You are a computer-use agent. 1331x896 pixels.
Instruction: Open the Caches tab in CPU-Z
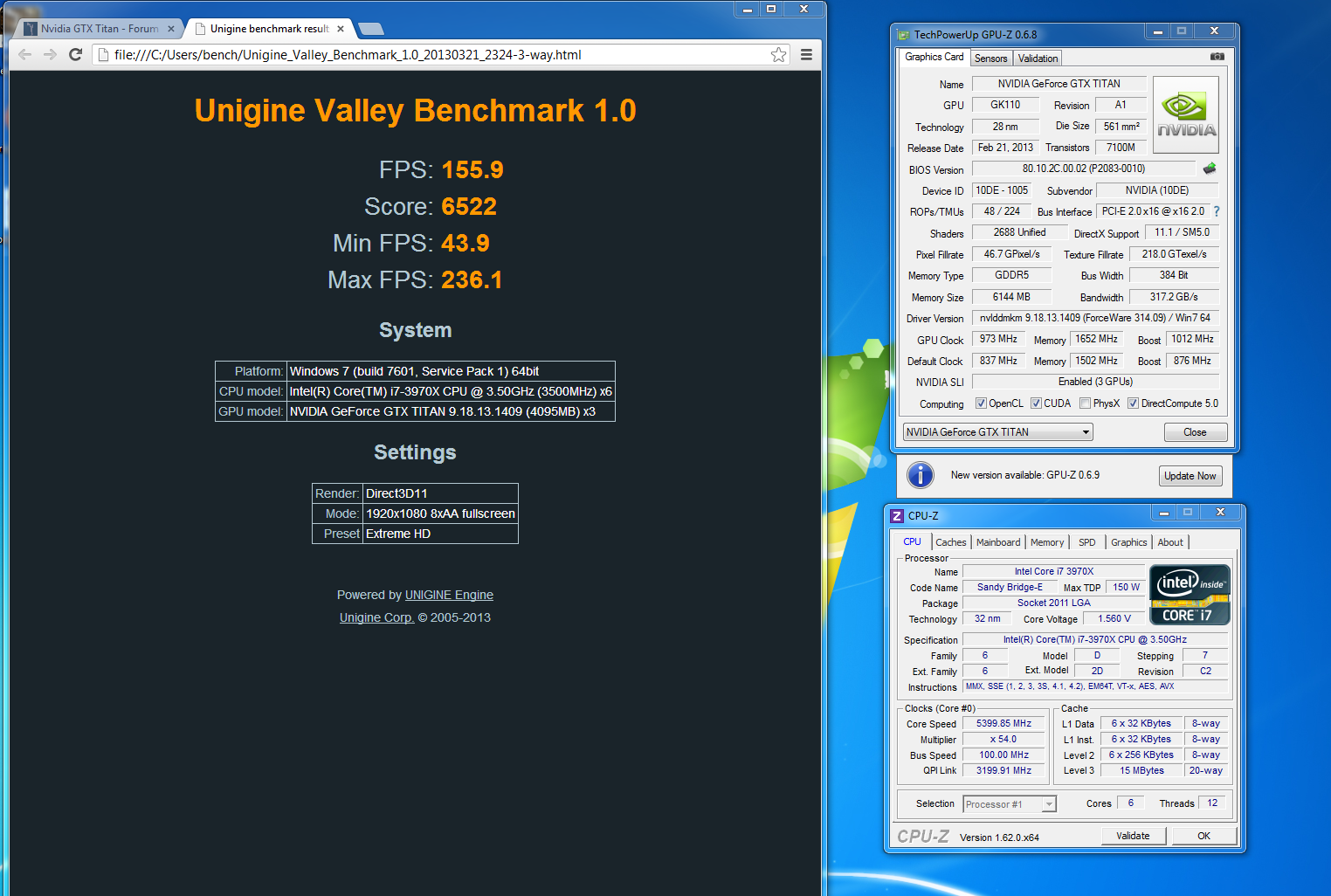[950, 542]
